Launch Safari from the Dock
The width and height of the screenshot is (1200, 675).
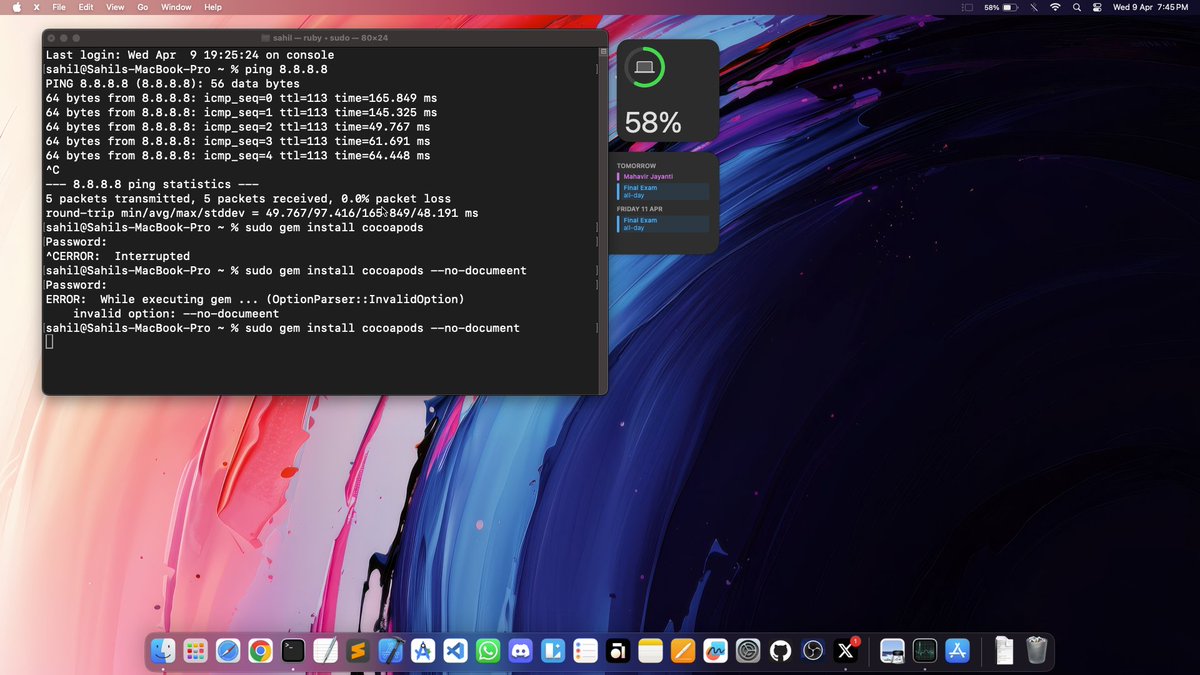pos(228,651)
